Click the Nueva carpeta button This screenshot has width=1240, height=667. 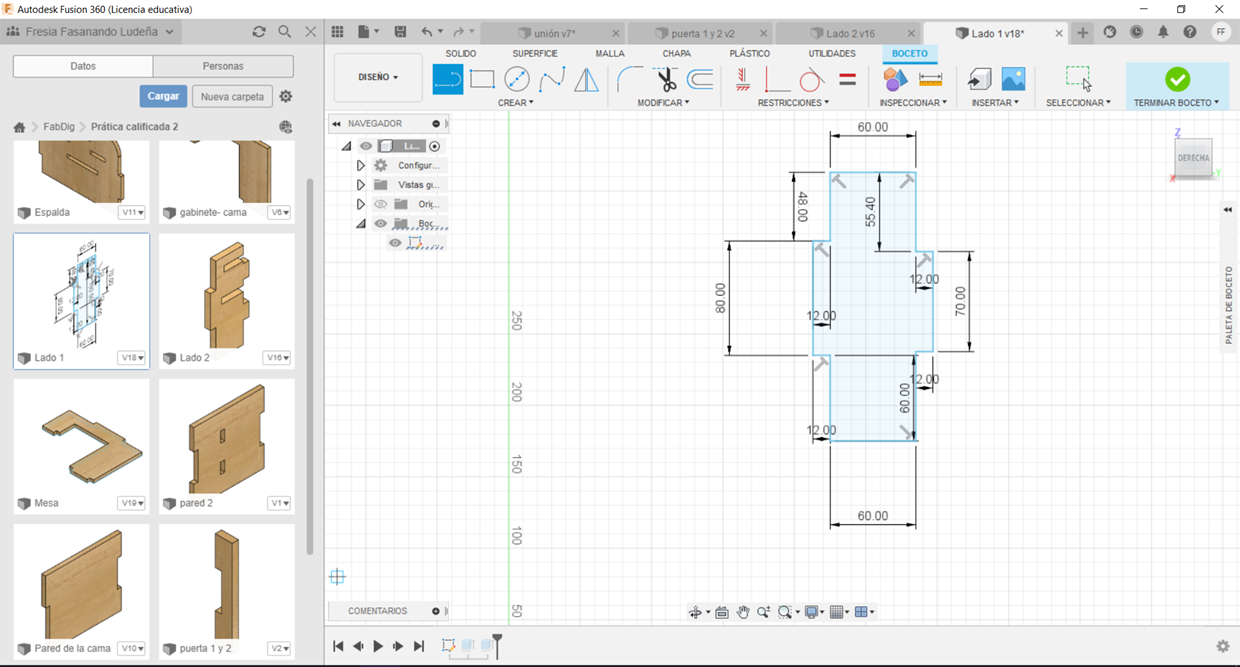pos(232,96)
